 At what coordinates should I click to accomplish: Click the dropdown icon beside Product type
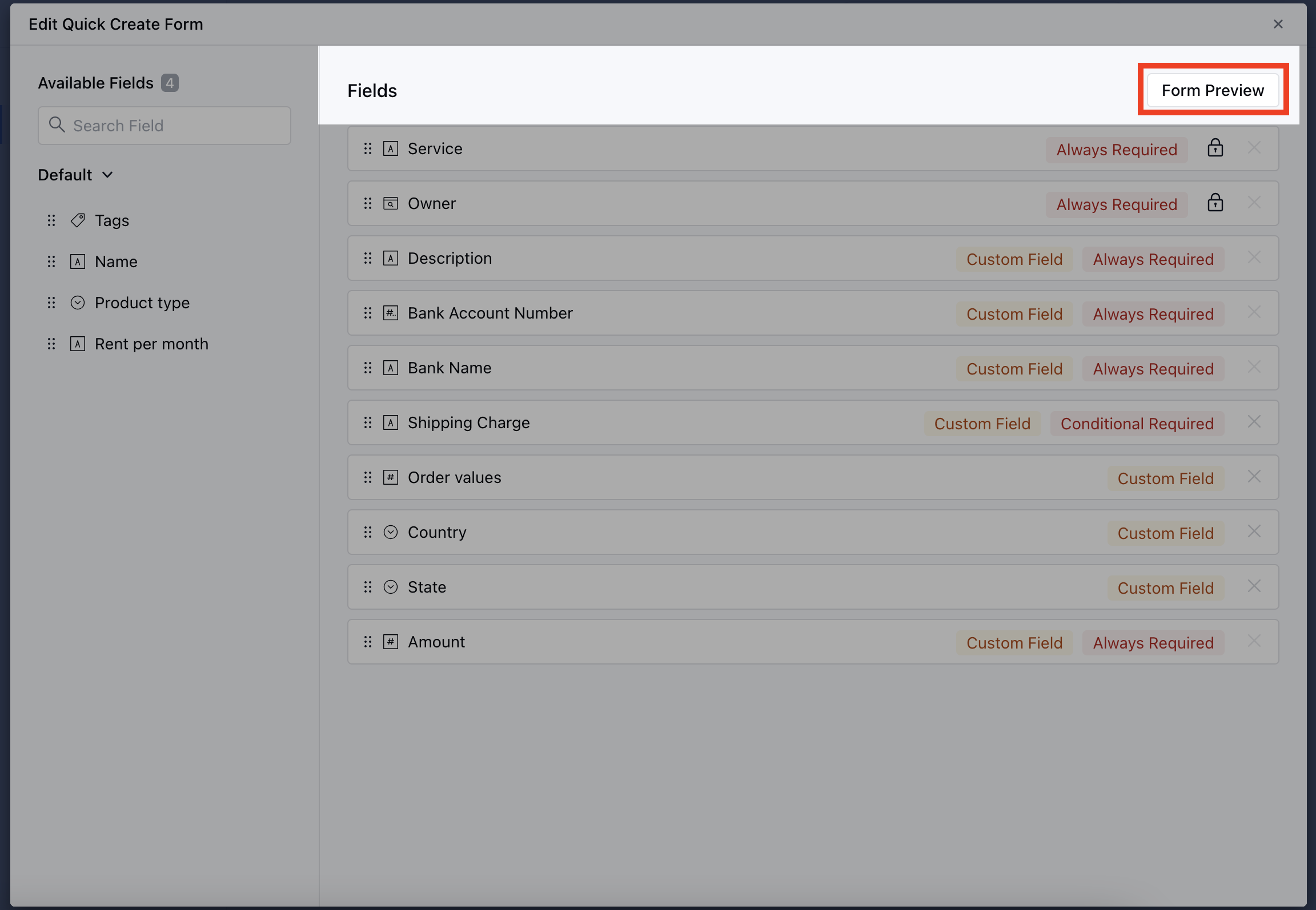(x=78, y=303)
